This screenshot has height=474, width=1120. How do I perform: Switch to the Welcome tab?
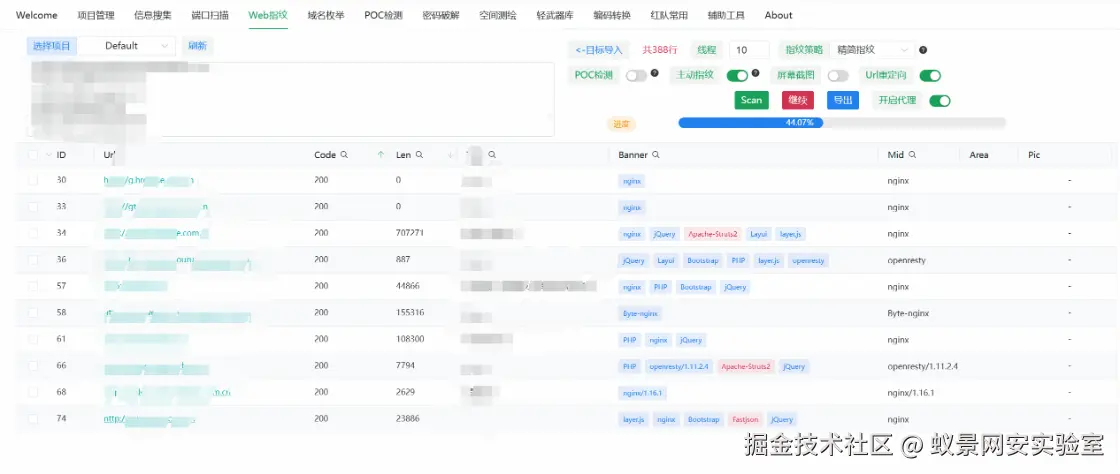[x=36, y=15]
